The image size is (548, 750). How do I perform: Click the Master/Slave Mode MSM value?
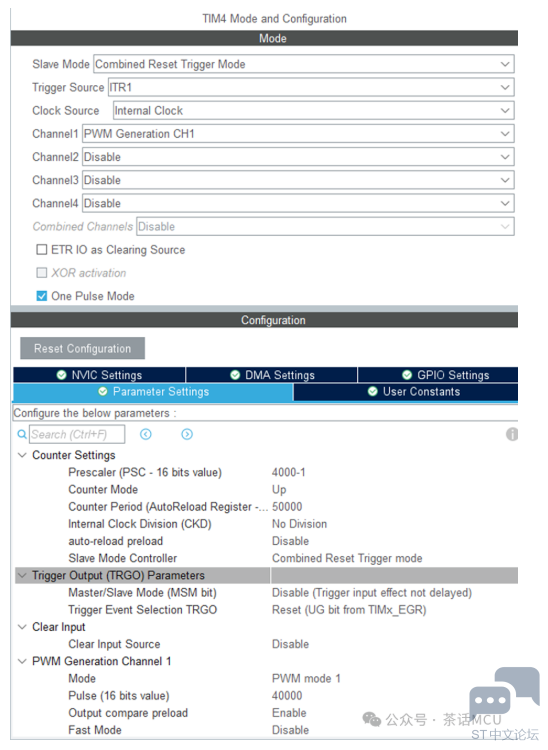click(372, 593)
